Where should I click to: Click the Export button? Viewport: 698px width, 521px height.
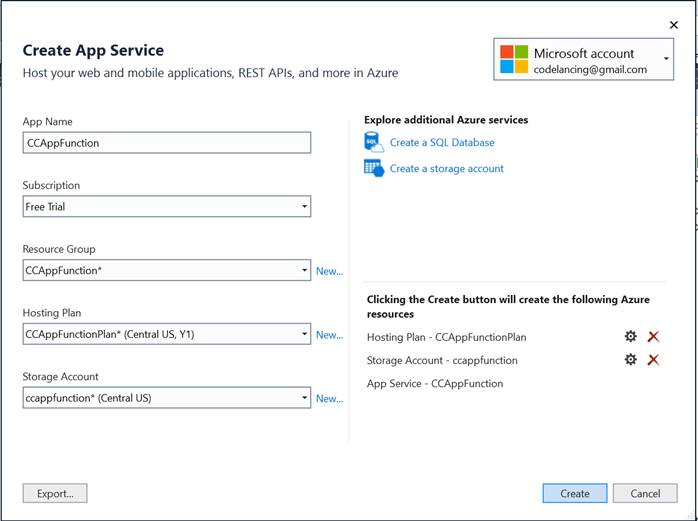(x=55, y=493)
